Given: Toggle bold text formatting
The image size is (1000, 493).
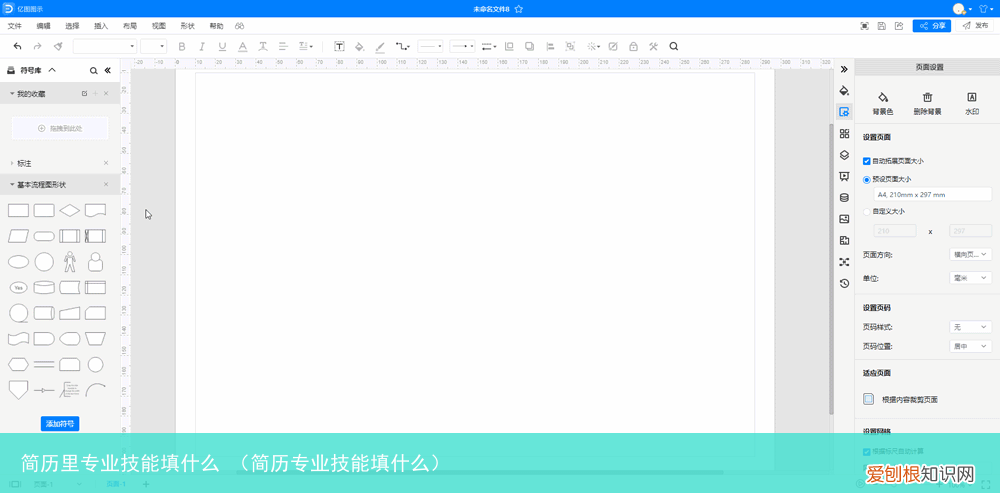Looking at the screenshot, I should [182, 46].
